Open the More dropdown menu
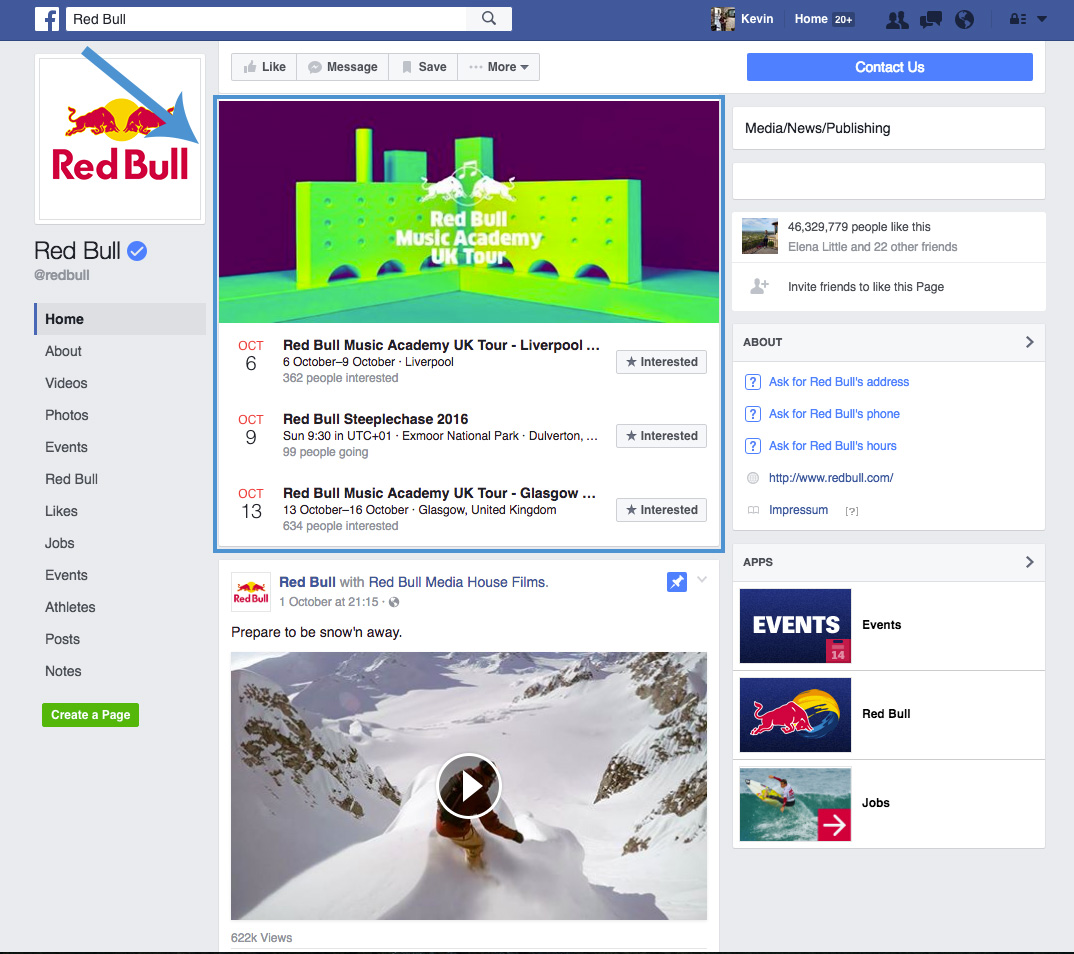 (x=499, y=67)
